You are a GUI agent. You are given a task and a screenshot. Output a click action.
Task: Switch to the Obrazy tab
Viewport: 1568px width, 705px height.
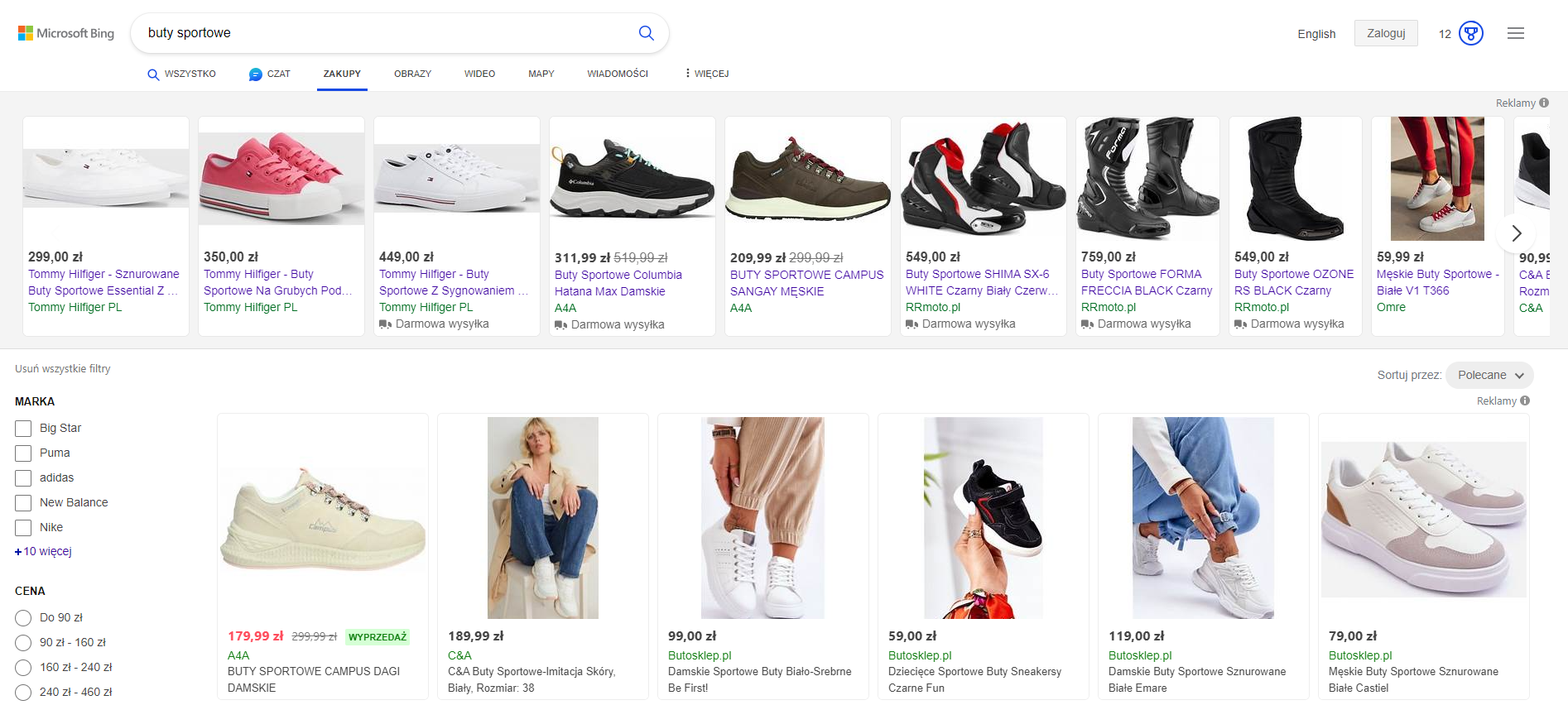(x=412, y=74)
